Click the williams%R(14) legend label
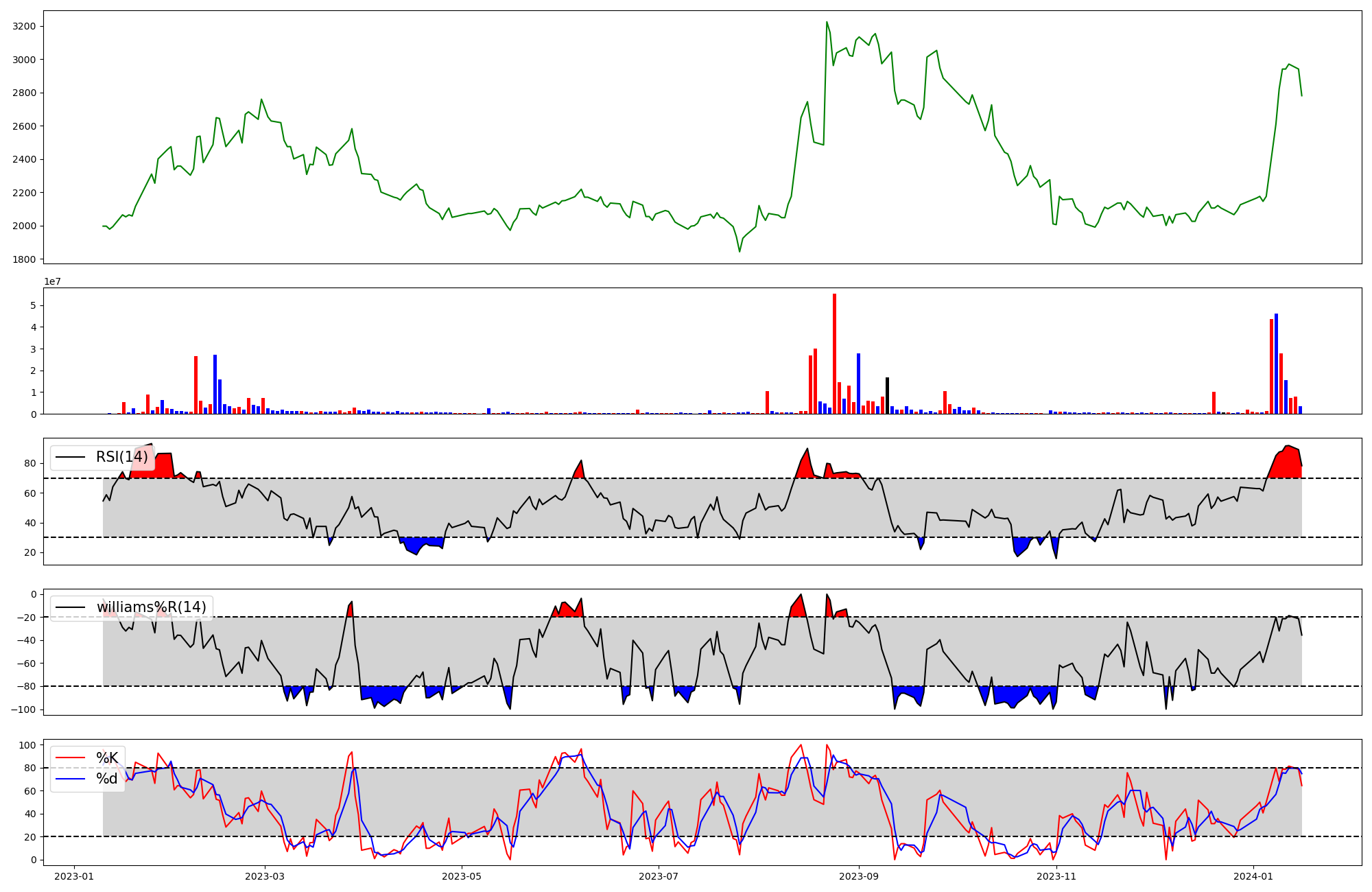This screenshot has width=1372, height=892. [151, 607]
